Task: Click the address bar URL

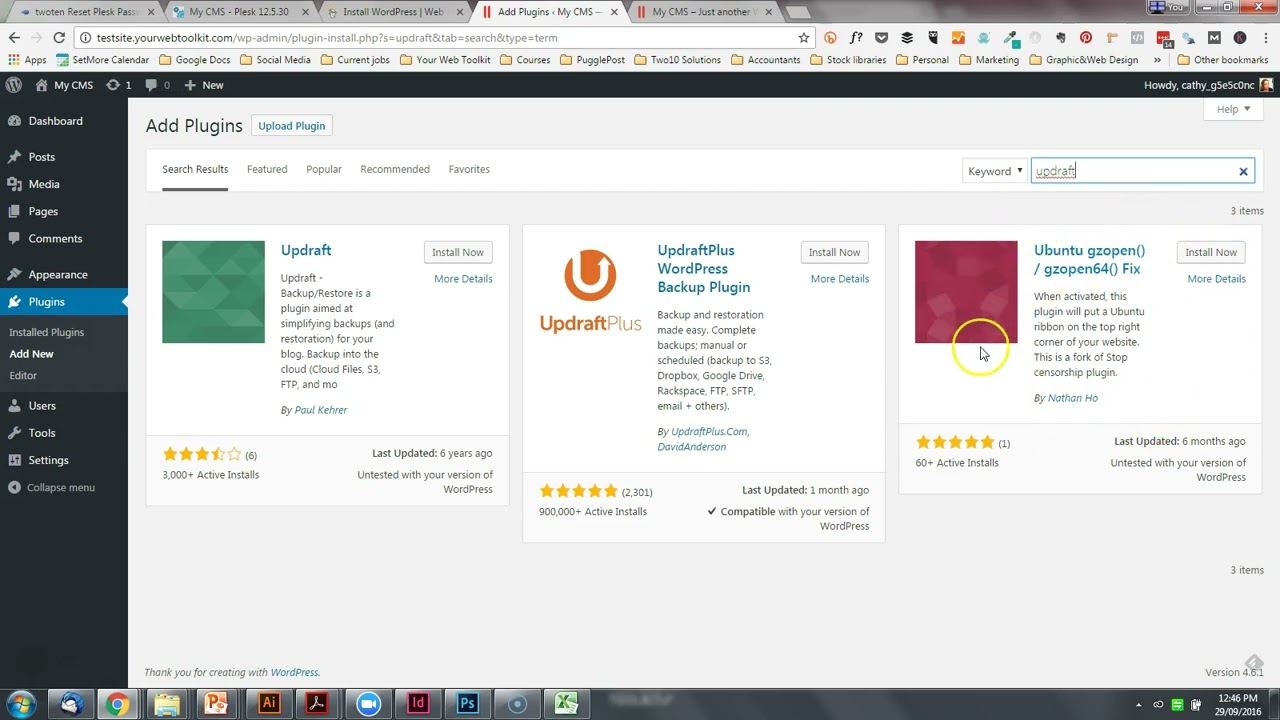Action: pyautogui.click(x=327, y=38)
